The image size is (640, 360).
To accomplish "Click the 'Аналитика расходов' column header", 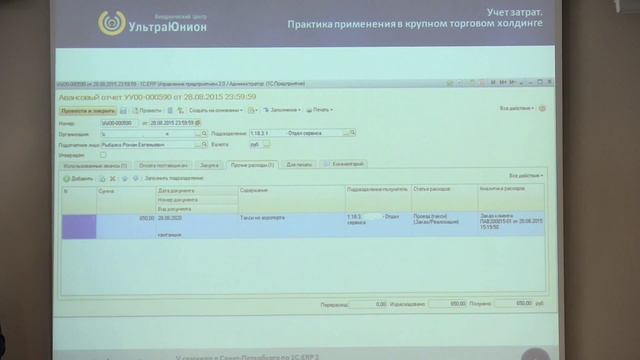I will (x=511, y=198).
